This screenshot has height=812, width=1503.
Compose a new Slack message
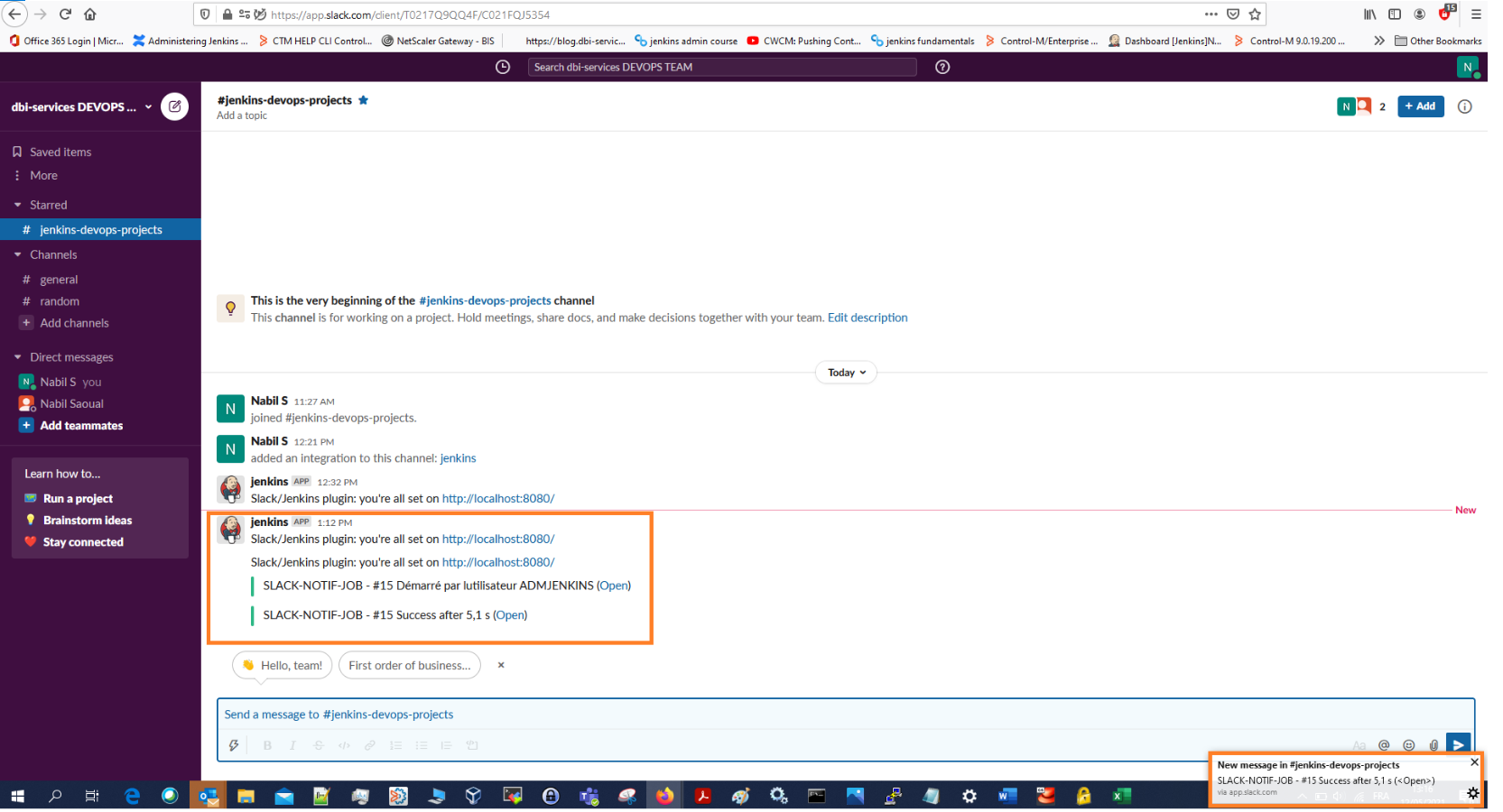pyautogui.click(x=174, y=106)
